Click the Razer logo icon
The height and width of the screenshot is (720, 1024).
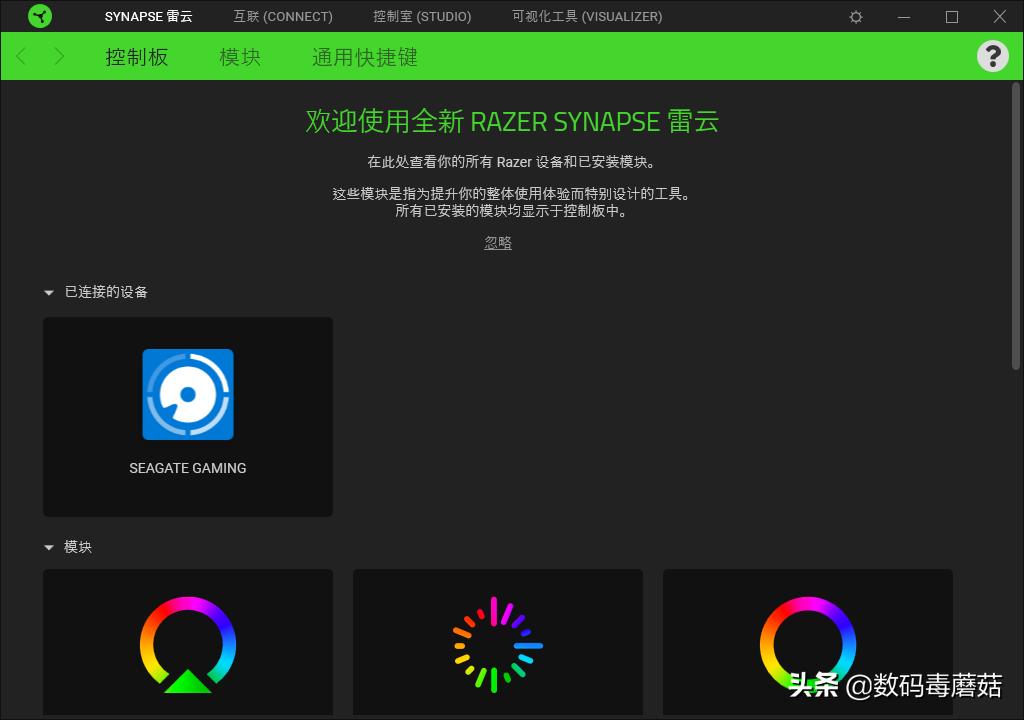[39, 16]
